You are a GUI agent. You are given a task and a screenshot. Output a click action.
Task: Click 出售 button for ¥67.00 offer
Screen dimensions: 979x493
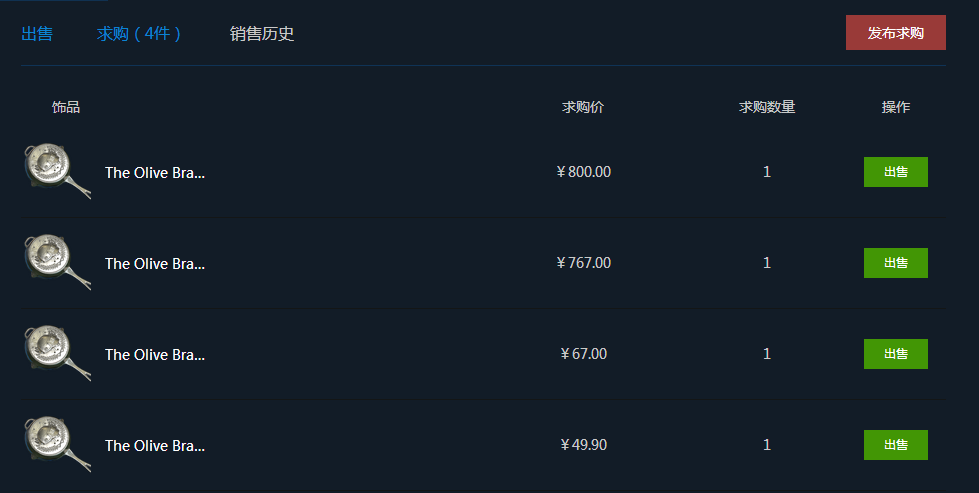tap(895, 354)
